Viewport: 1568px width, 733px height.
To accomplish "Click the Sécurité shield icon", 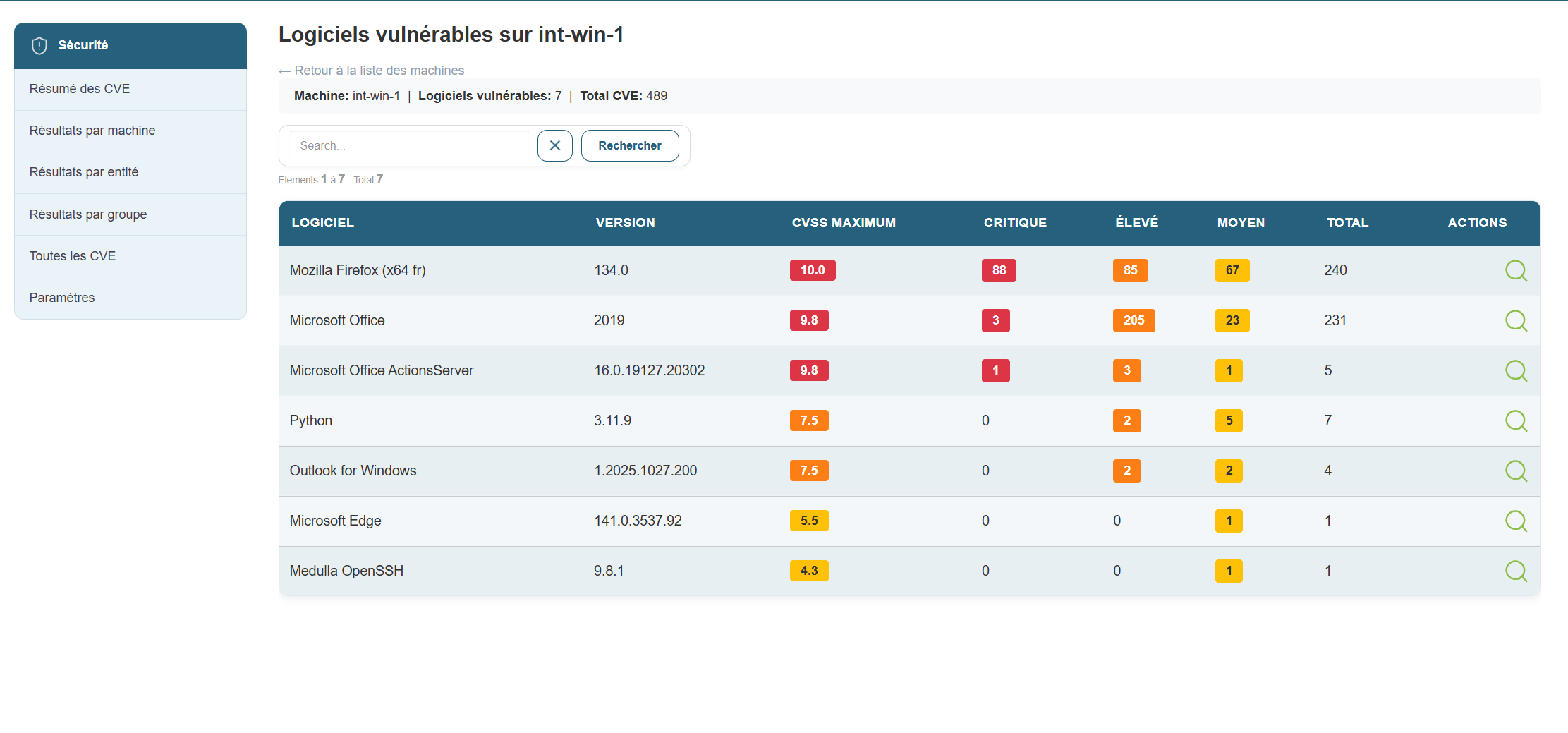I will point(39,45).
